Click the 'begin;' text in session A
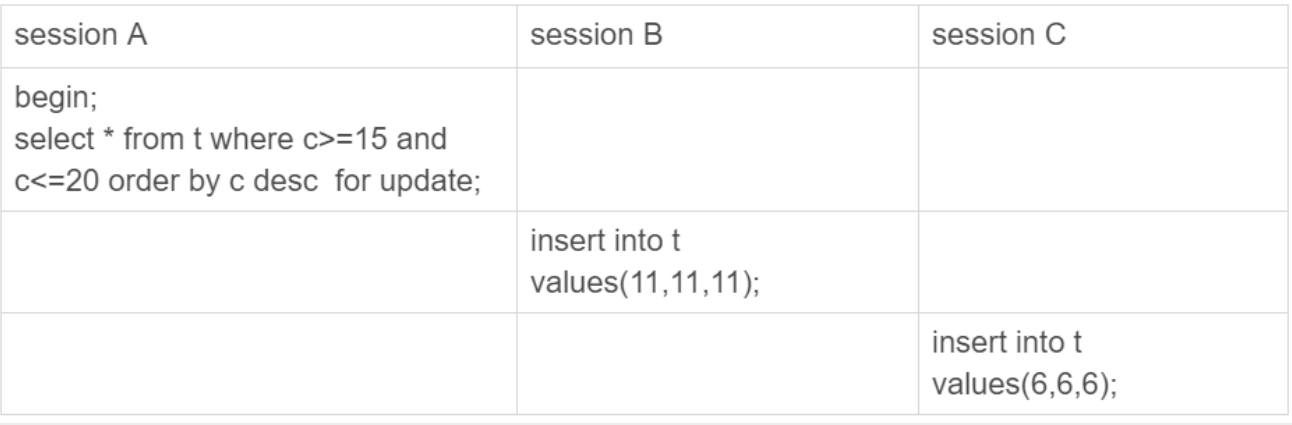Image resolution: width=1292 pixels, height=425 pixels. click(46, 101)
